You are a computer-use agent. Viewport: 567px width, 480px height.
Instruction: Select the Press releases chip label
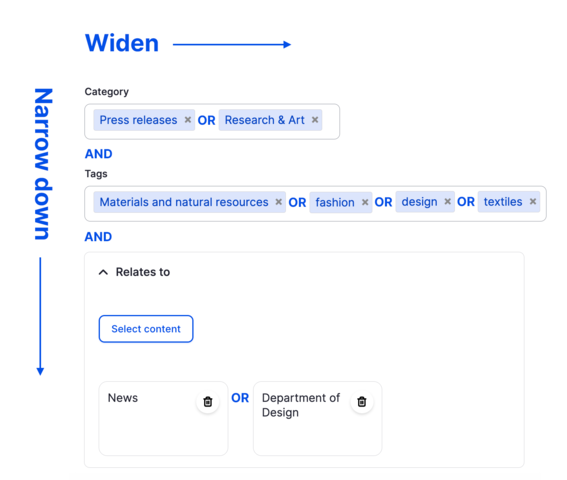(138, 120)
